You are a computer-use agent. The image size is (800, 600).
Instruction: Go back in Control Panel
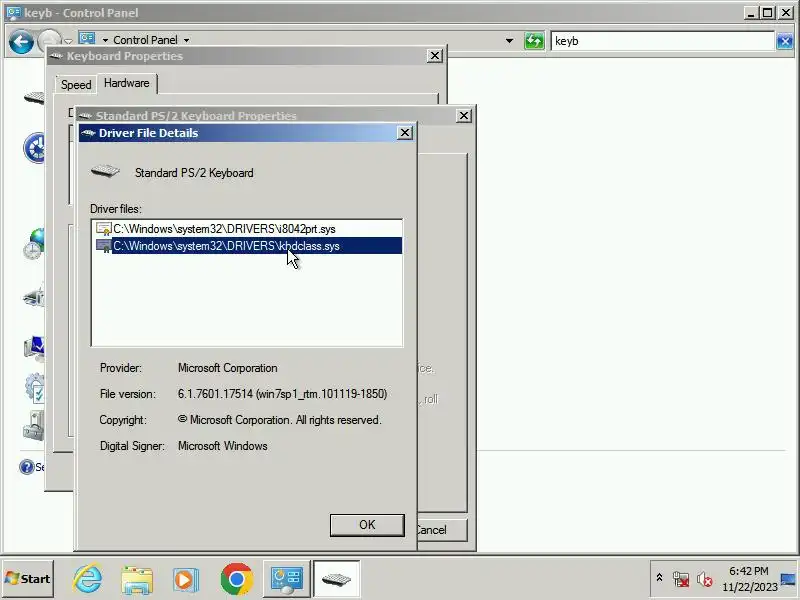click(21, 41)
